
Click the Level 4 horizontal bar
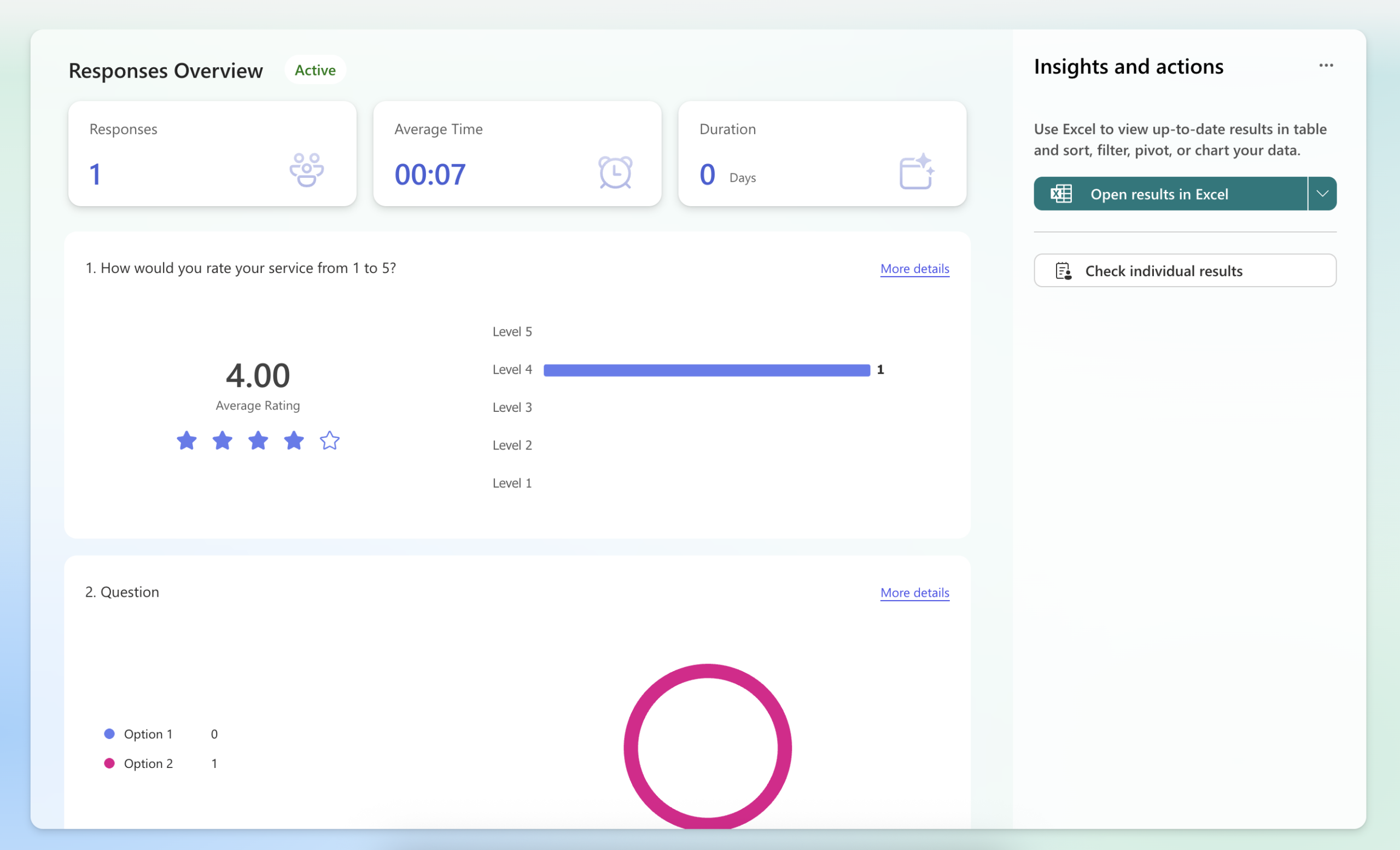706,369
